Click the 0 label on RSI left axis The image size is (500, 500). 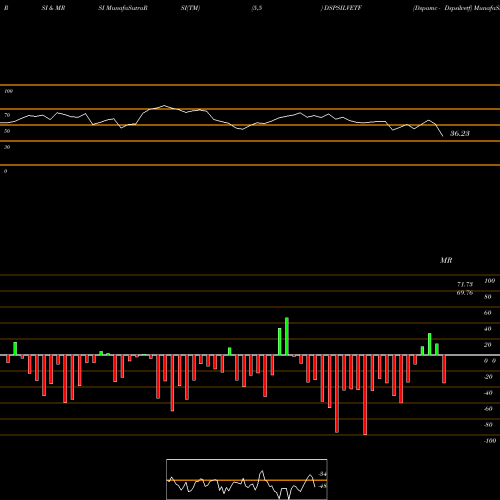pos(5,171)
